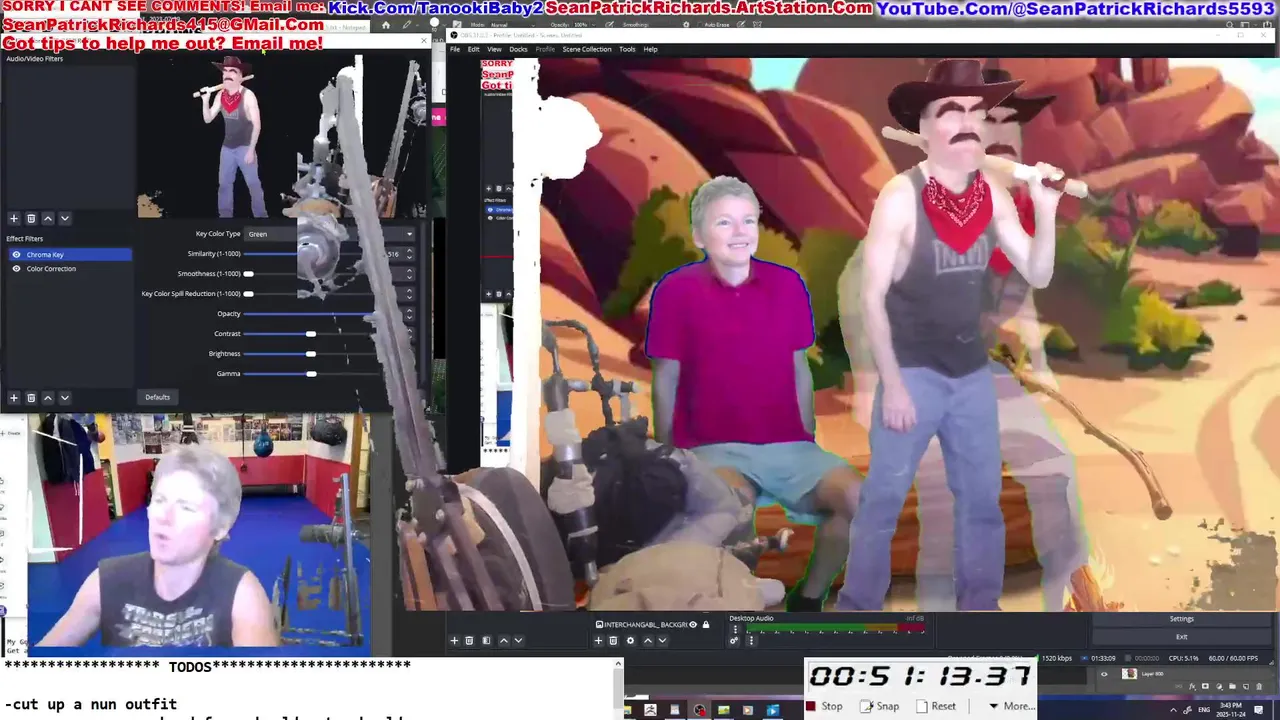Click OBS Exit button

coord(1181,636)
